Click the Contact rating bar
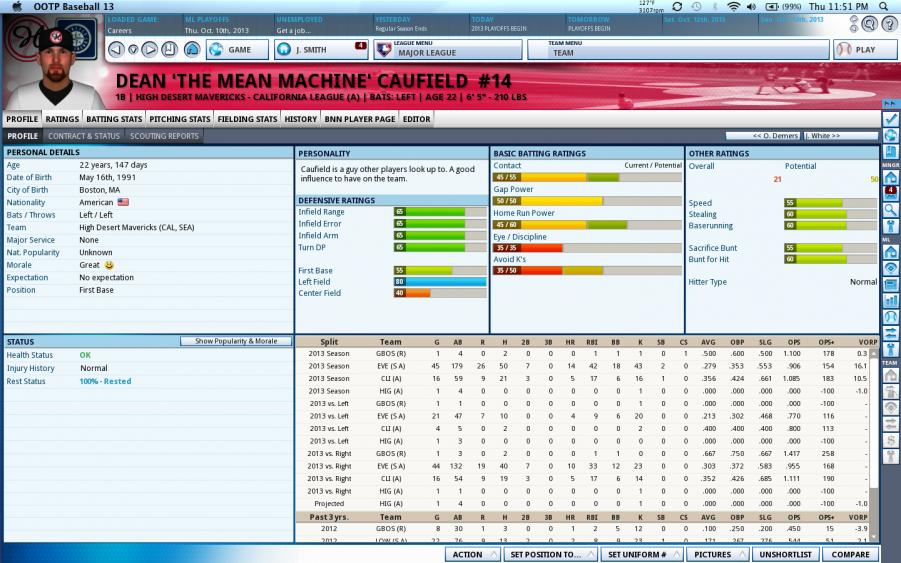Screen dimensions: 901x563 tap(587, 178)
